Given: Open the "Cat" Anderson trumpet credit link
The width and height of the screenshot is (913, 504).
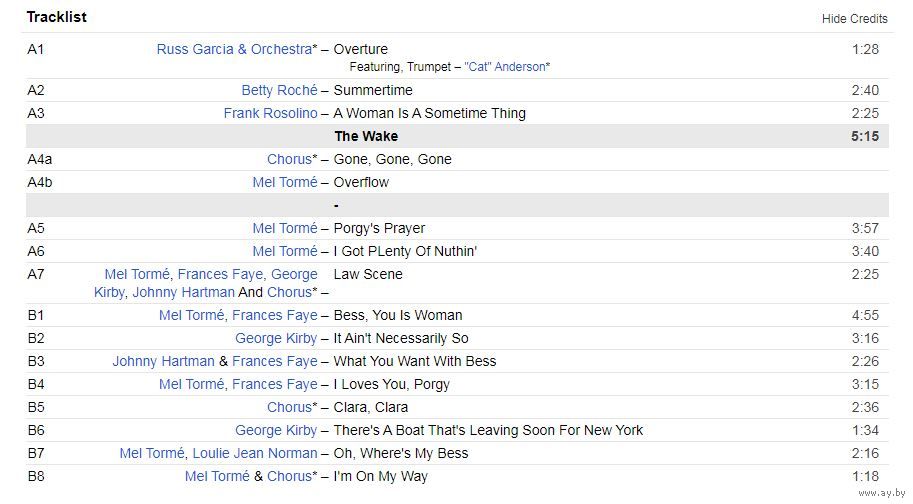Looking at the screenshot, I should tap(504, 67).
